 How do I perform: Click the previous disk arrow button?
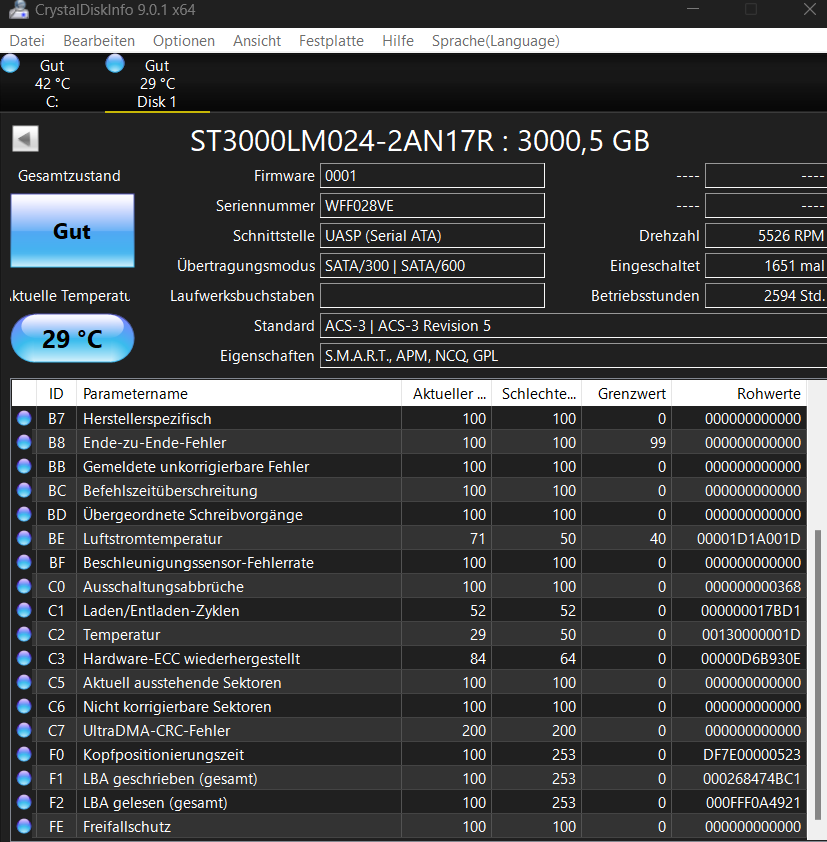(25, 139)
